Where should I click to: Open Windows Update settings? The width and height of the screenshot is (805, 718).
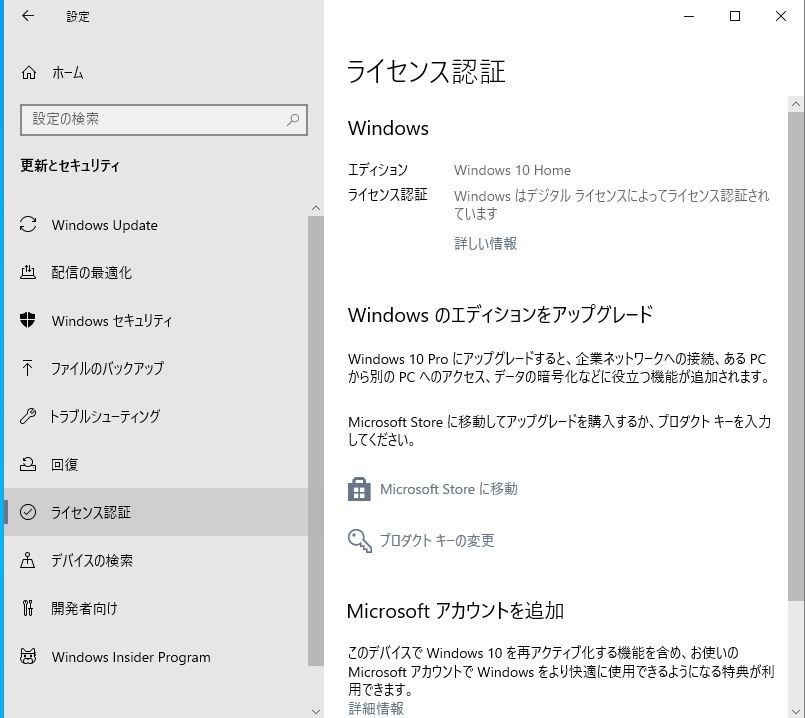click(156, 225)
